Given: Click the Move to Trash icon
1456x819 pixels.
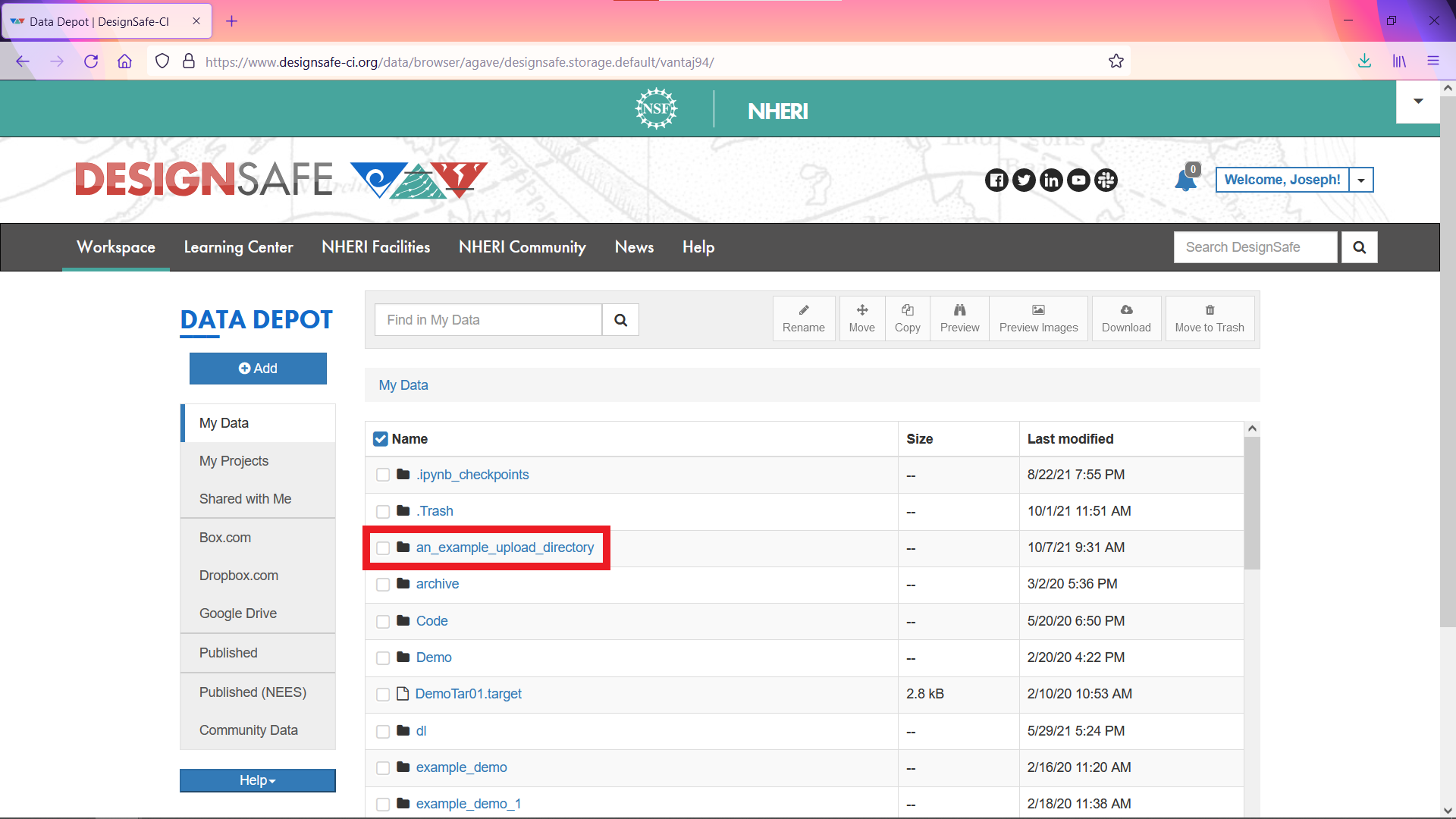Looking at the screenshot, I should [x=1209, y=318].
